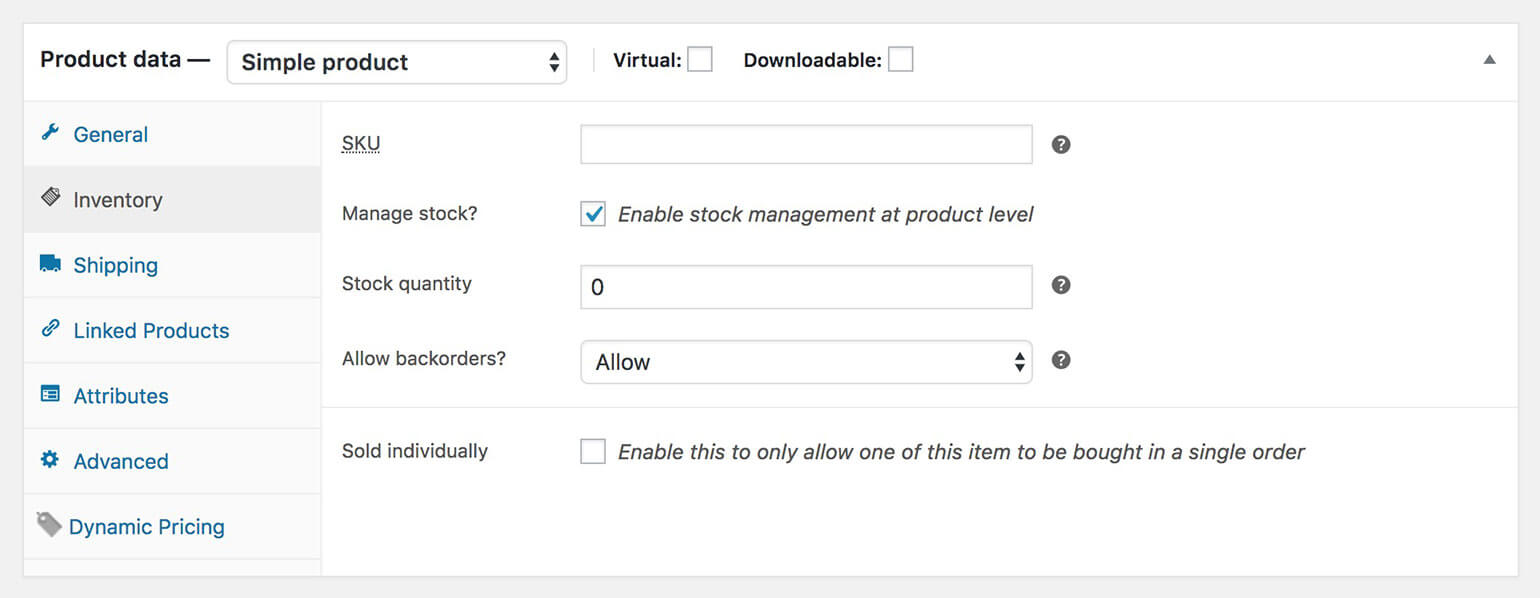Switch to the Attributes tab
This screenshot has height=598, width=1540.
click(x=120, y=395)
